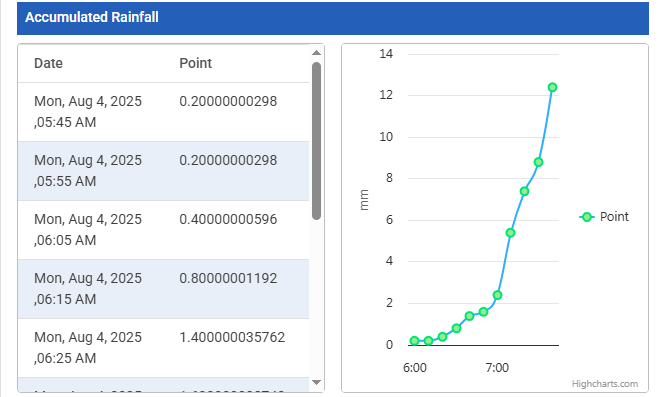Click the scroll up arrow in rainfall table
This screenshot has height=397, width=663.
(x=316, y=53)
